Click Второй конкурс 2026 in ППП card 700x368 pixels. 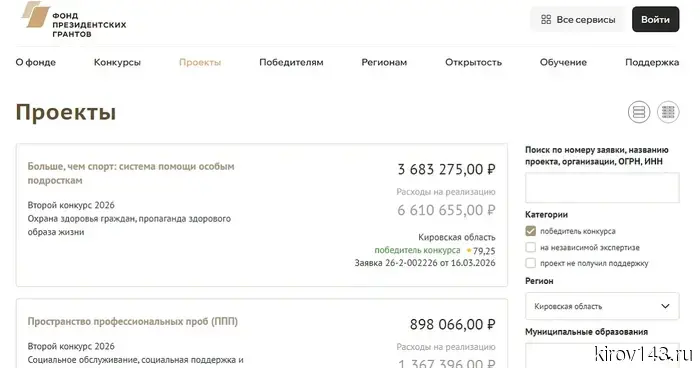coord(71,347)
